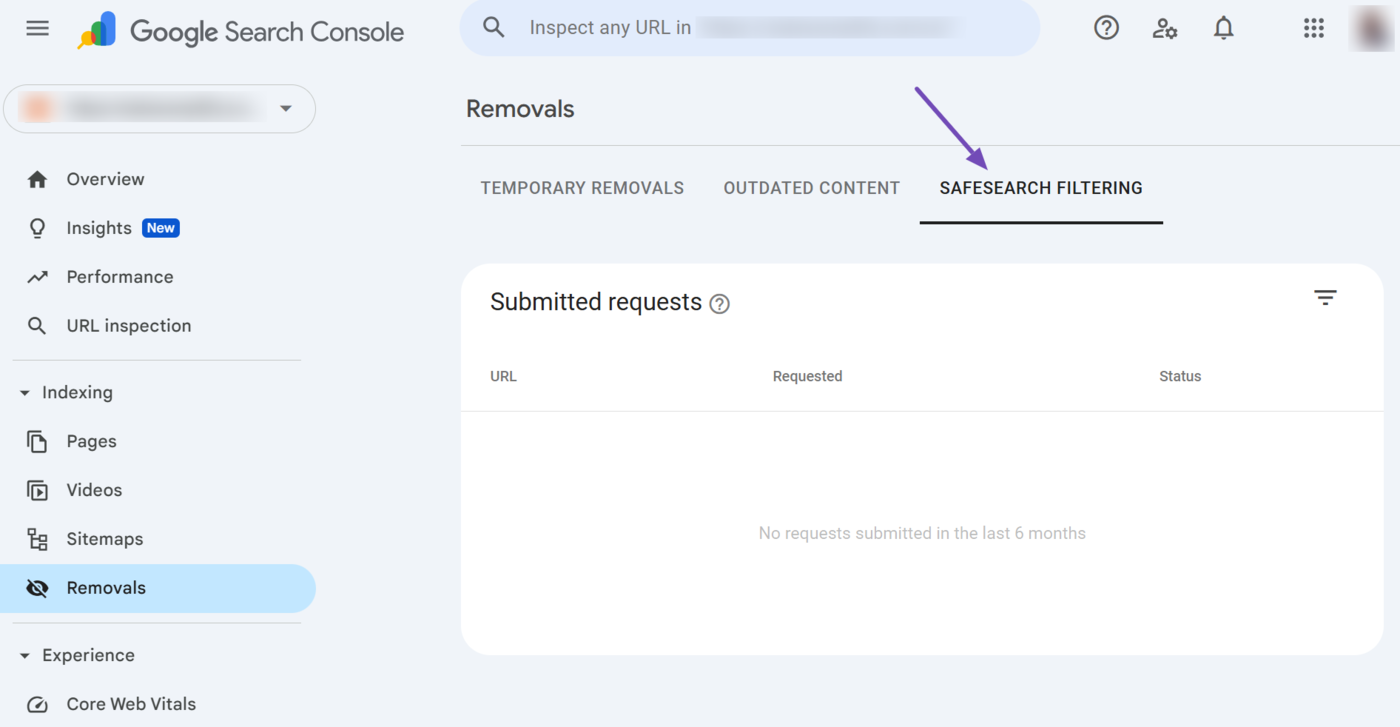
Task: Open the Sitemaps page
Action: [x=104, y=539]
